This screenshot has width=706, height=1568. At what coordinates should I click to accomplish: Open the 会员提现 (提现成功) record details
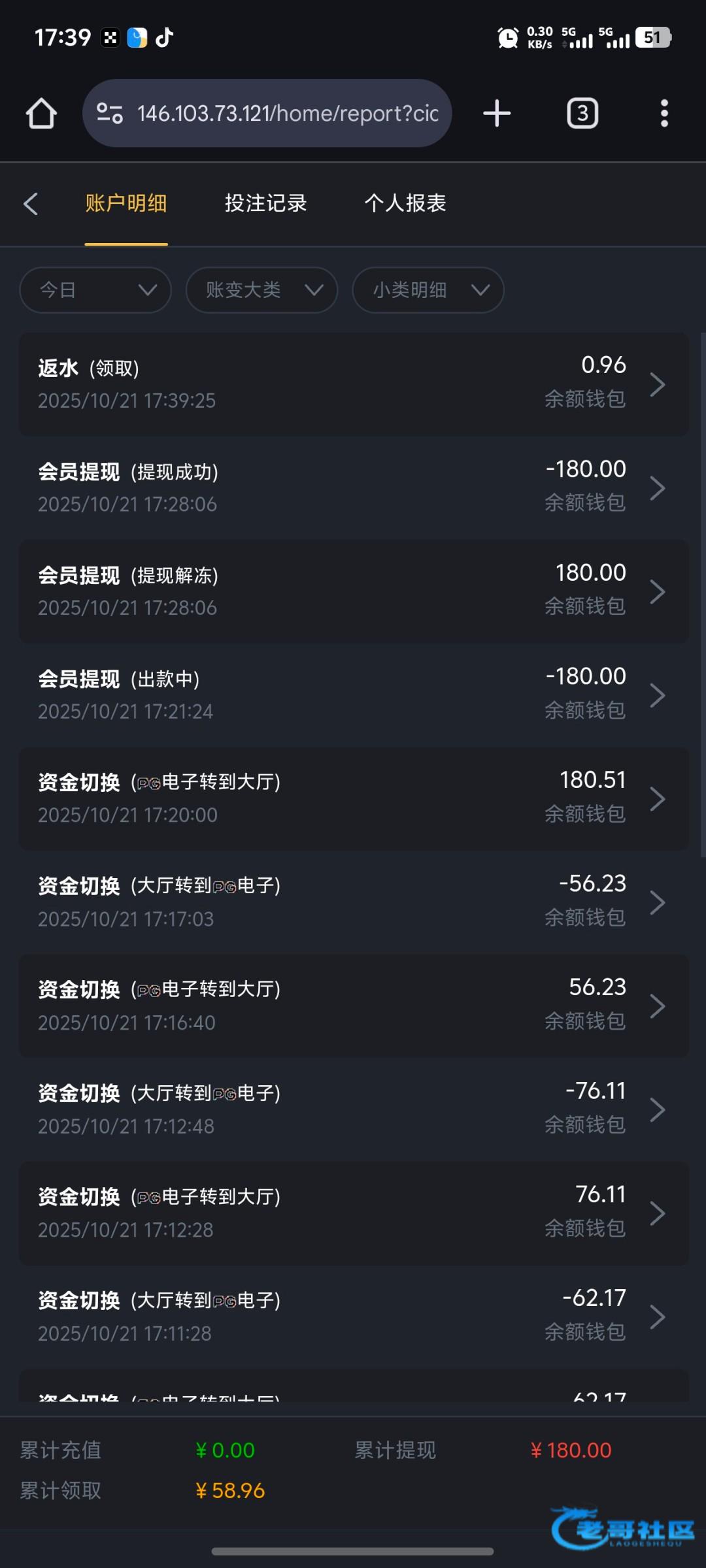354,487
